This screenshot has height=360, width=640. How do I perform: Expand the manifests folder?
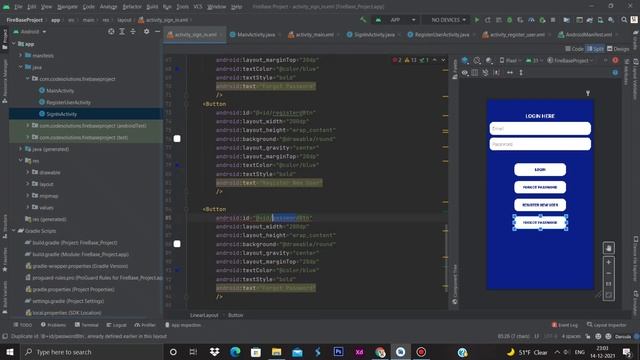(21, 55)
